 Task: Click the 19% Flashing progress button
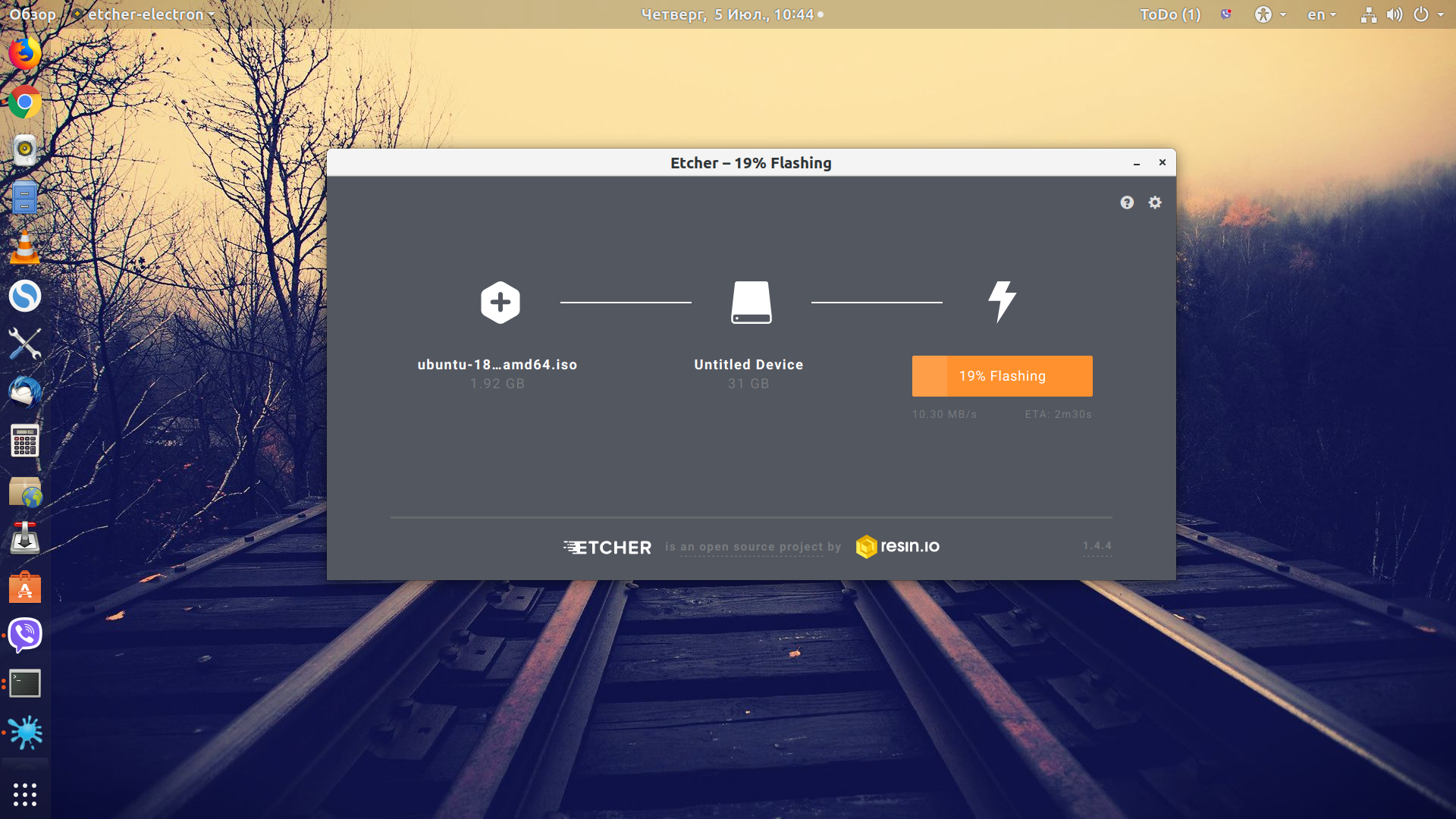pos(1003,376)
